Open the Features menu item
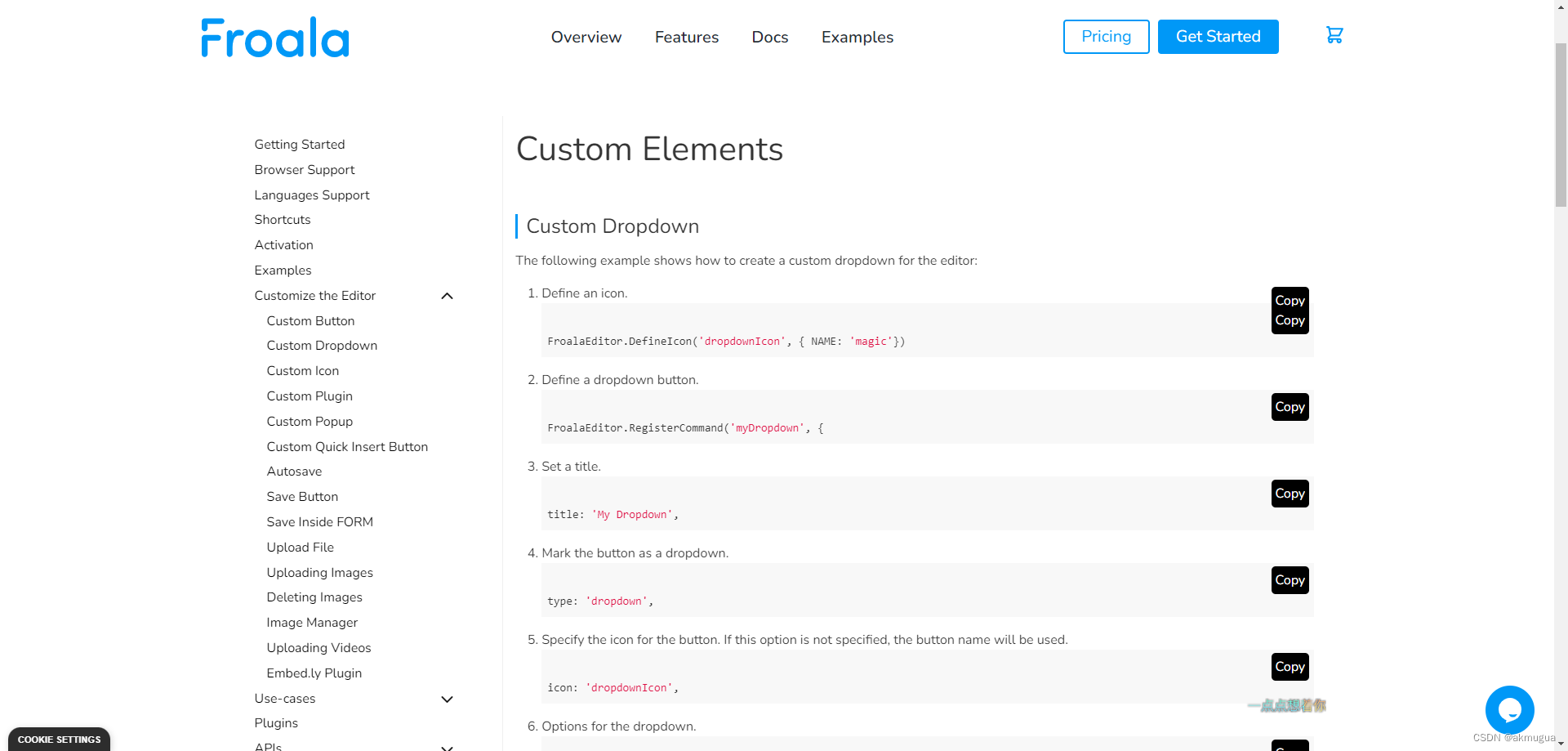 click(687, 38)
